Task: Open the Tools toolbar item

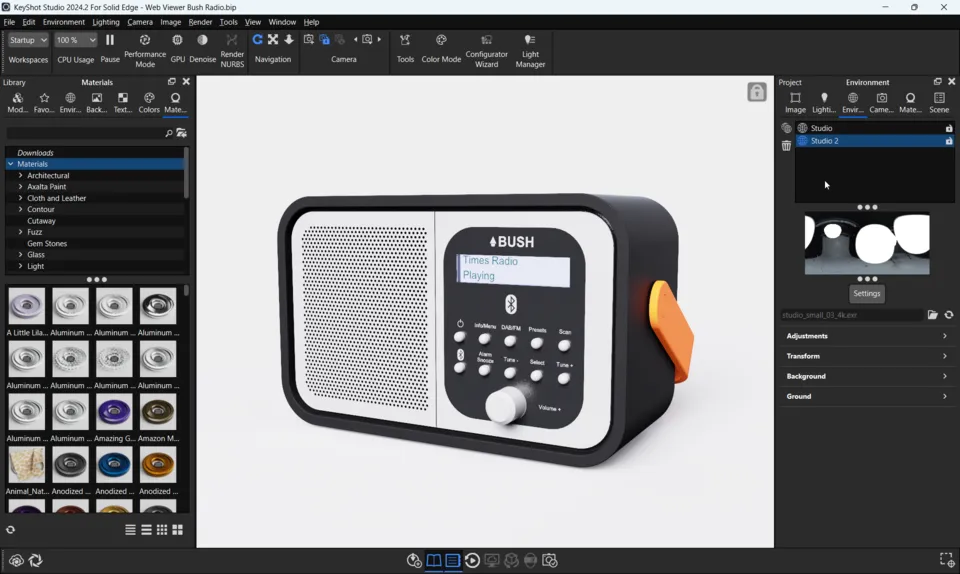Action: (405, 48)
